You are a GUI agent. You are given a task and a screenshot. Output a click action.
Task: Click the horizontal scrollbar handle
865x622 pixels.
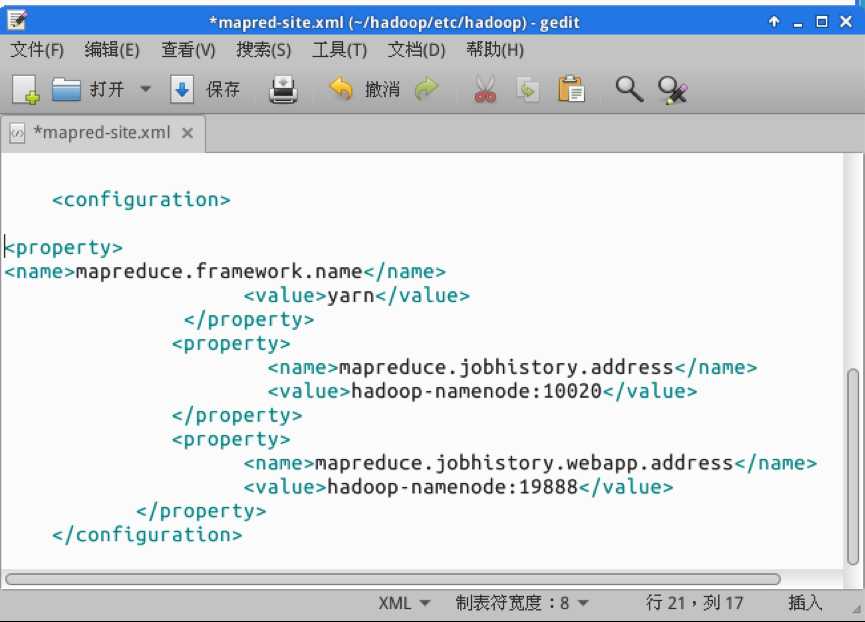(393, 579)
